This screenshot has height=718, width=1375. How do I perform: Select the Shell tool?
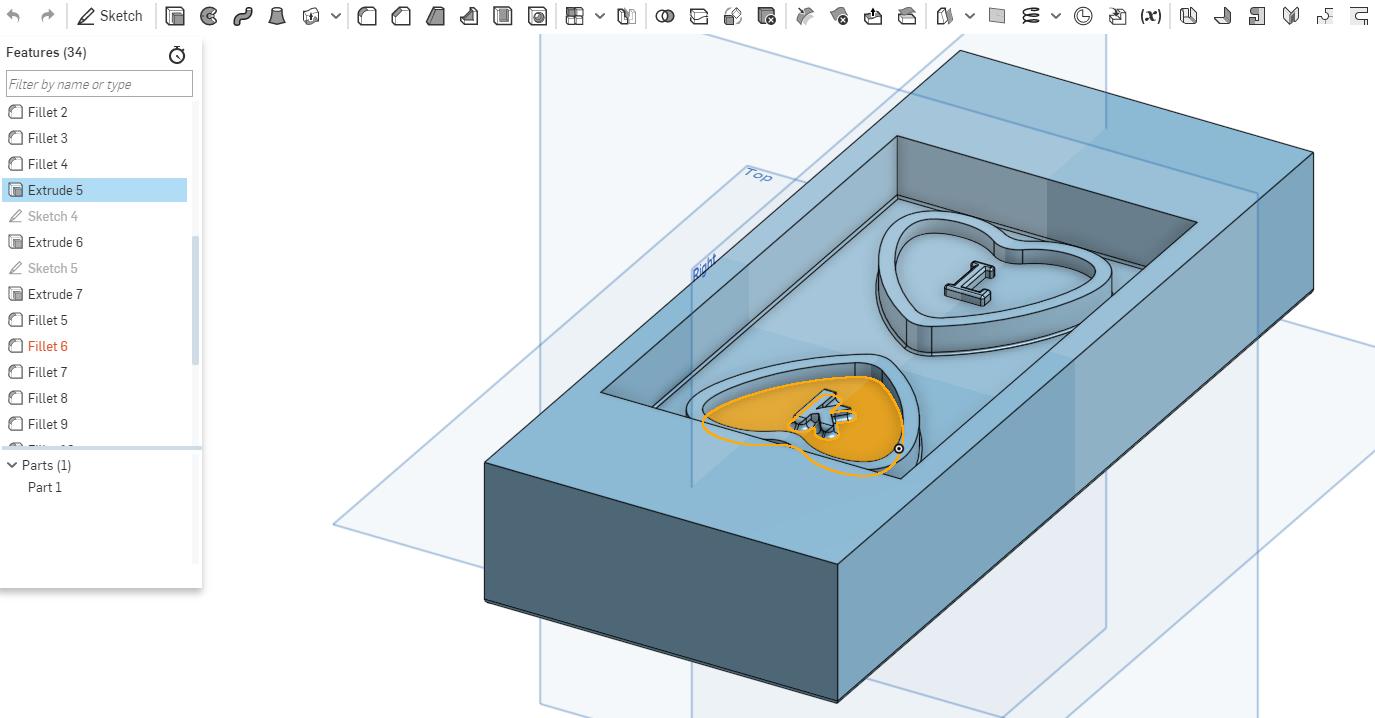[x=503, y=16]
